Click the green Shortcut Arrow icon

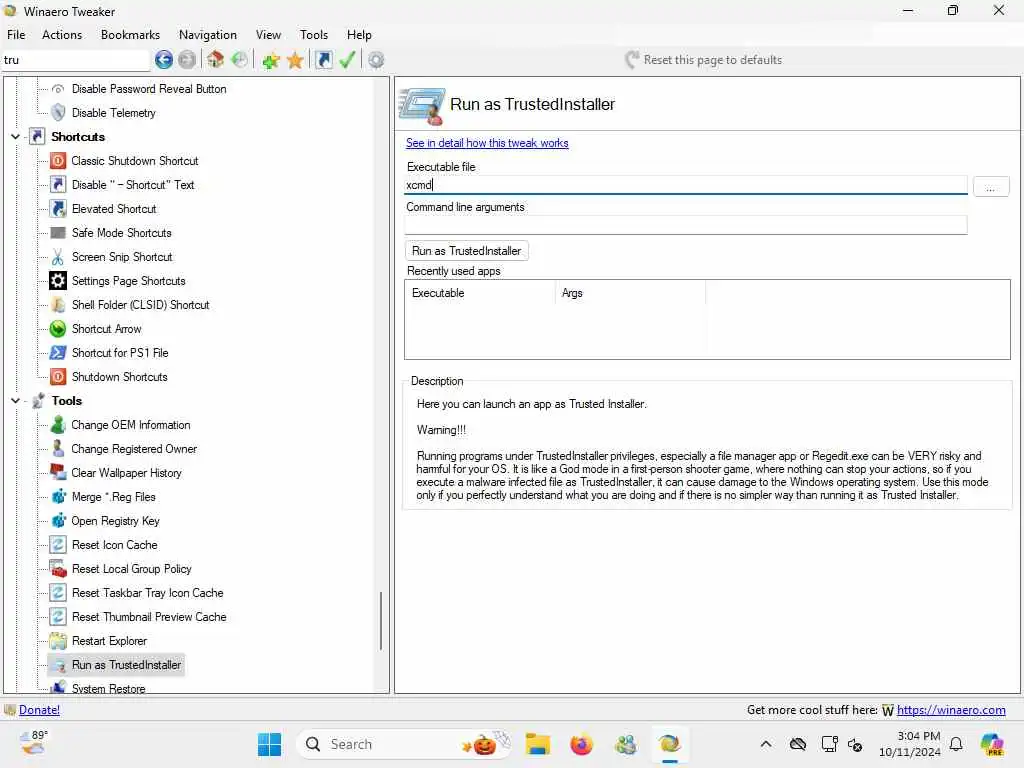(58, 328)
